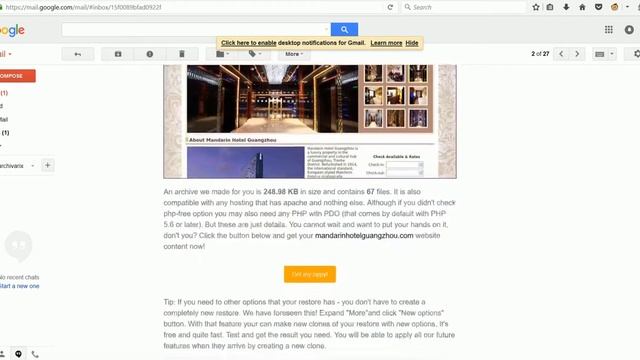This screenshot has height=360, width=640.
Task: Expand the input tools dropdown arrow
Action: click(611, 54)
